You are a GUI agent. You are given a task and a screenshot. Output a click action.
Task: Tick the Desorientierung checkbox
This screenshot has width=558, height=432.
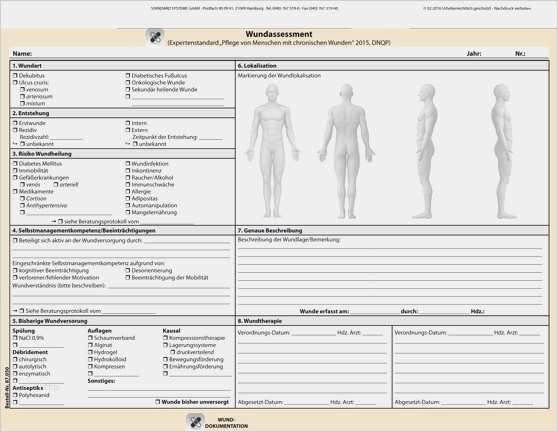pyautogui.click(x=128, y=270)
